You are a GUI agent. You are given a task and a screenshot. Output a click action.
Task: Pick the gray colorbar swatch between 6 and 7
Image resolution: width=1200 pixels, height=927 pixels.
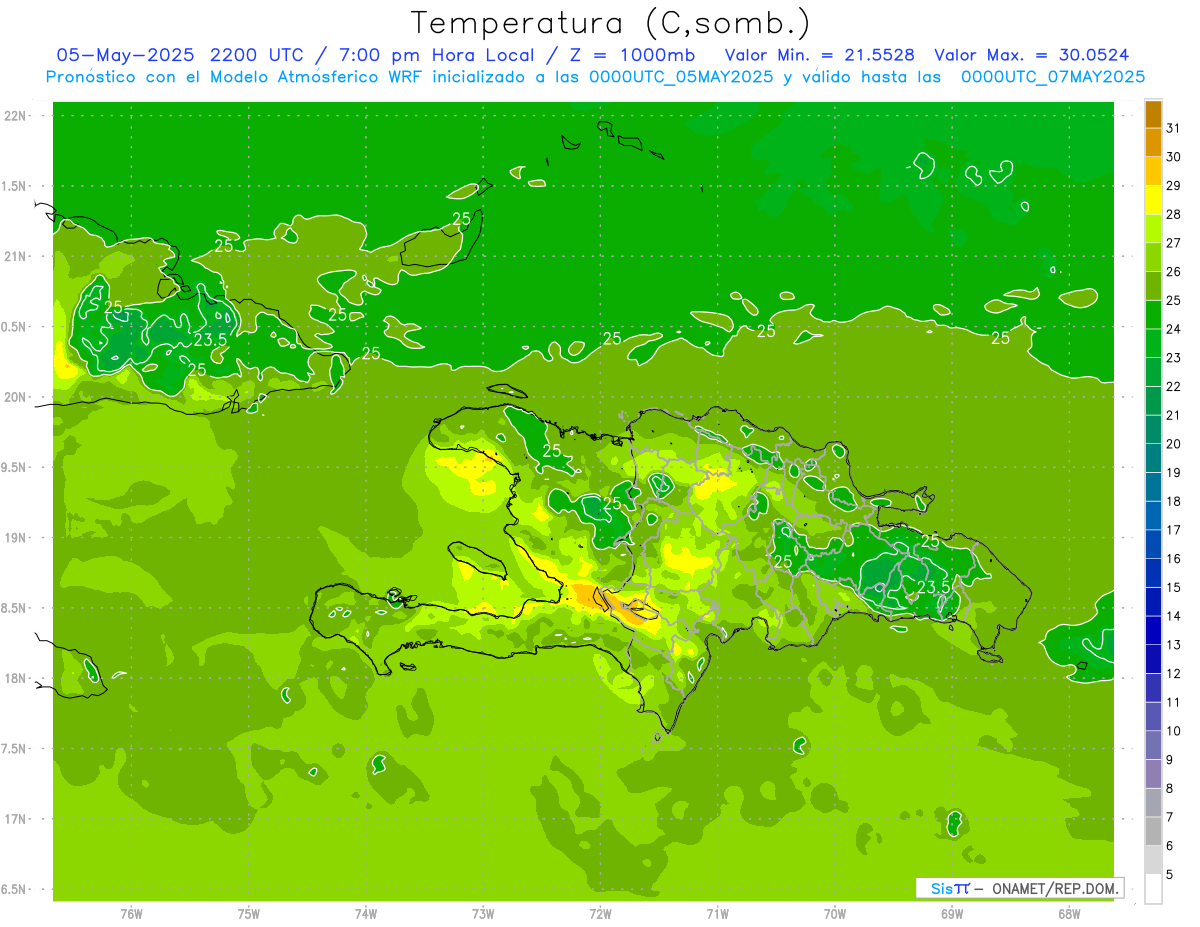(1153, 831)
